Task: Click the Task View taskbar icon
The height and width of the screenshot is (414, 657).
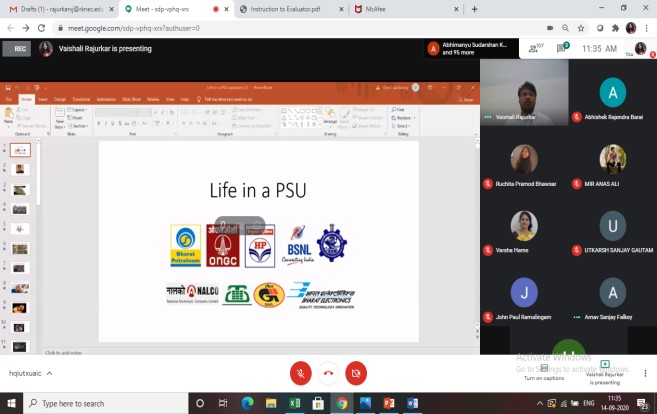Action: click(x=223, y=403)
